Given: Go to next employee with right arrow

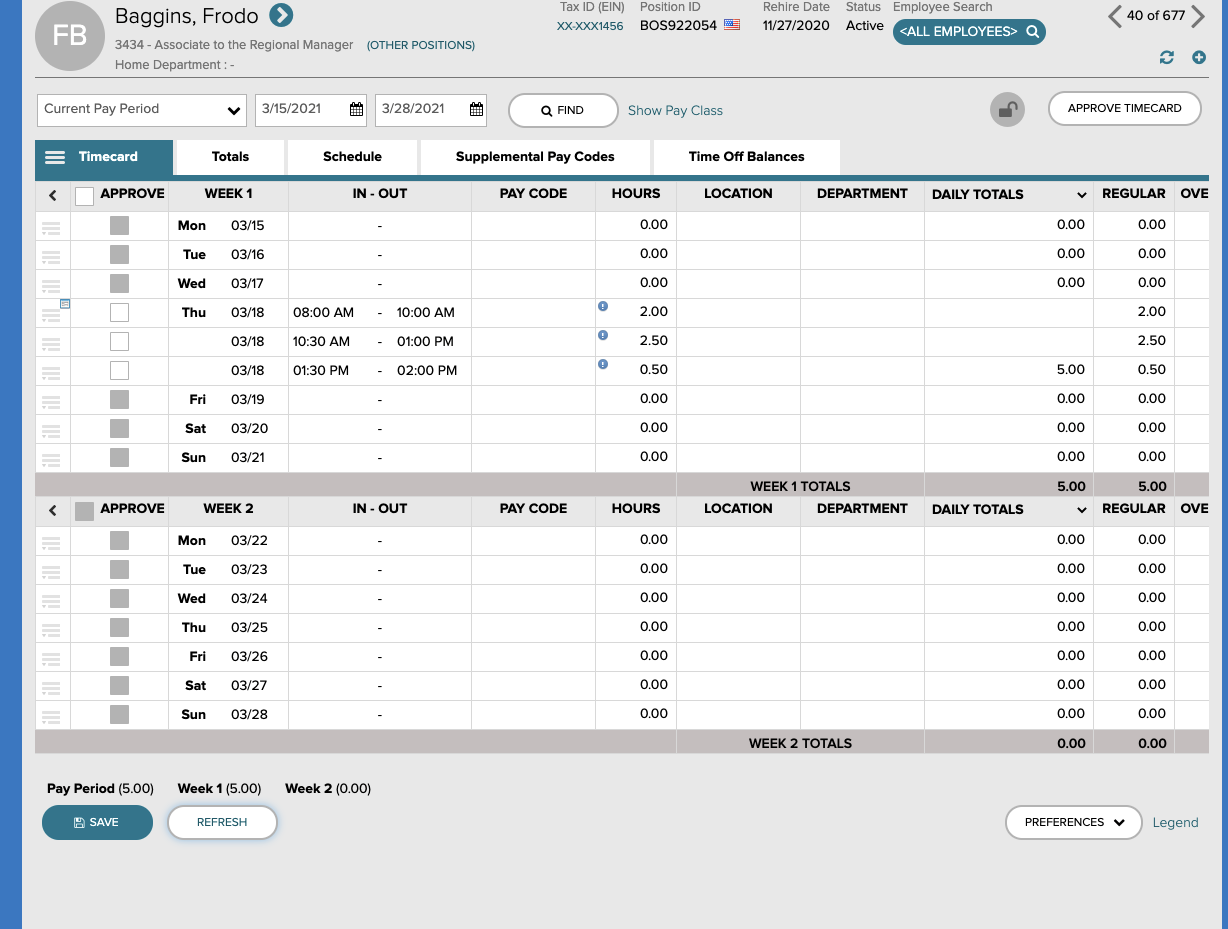Looking at the screenshot, I should coord(1198,16).
